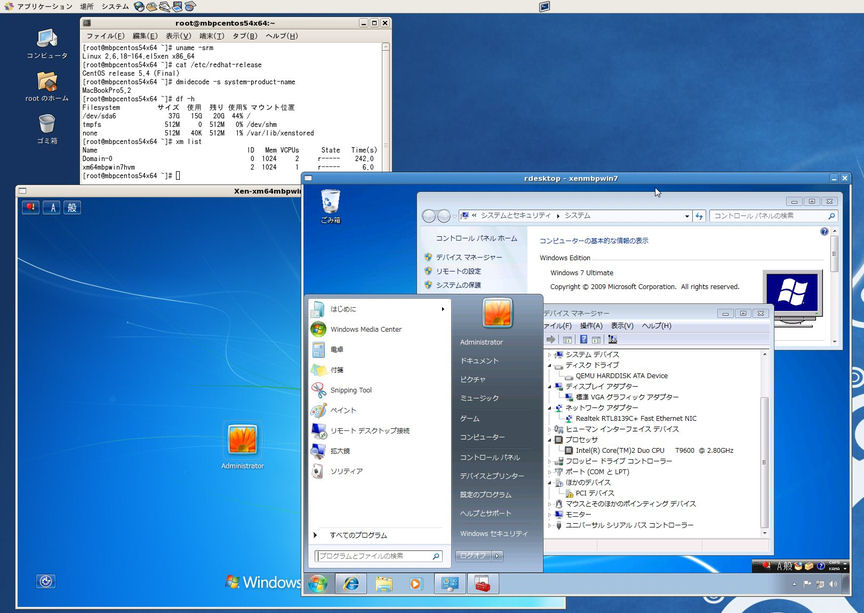
Task: Open the 表示(V) menu in Device Manager
Action: 622,326
